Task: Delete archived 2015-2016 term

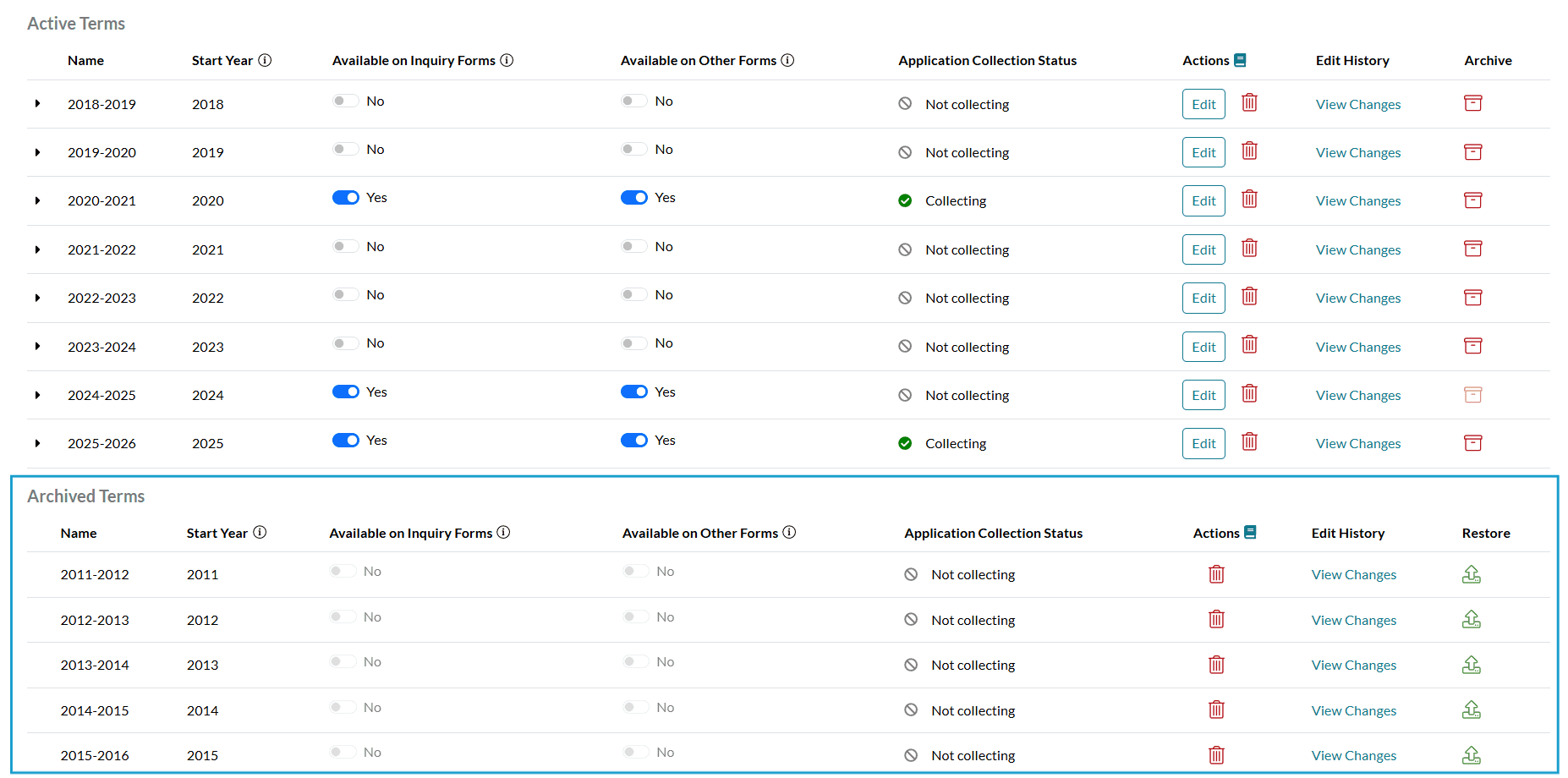Action: pyautogui.click(x=1216, y=755)
